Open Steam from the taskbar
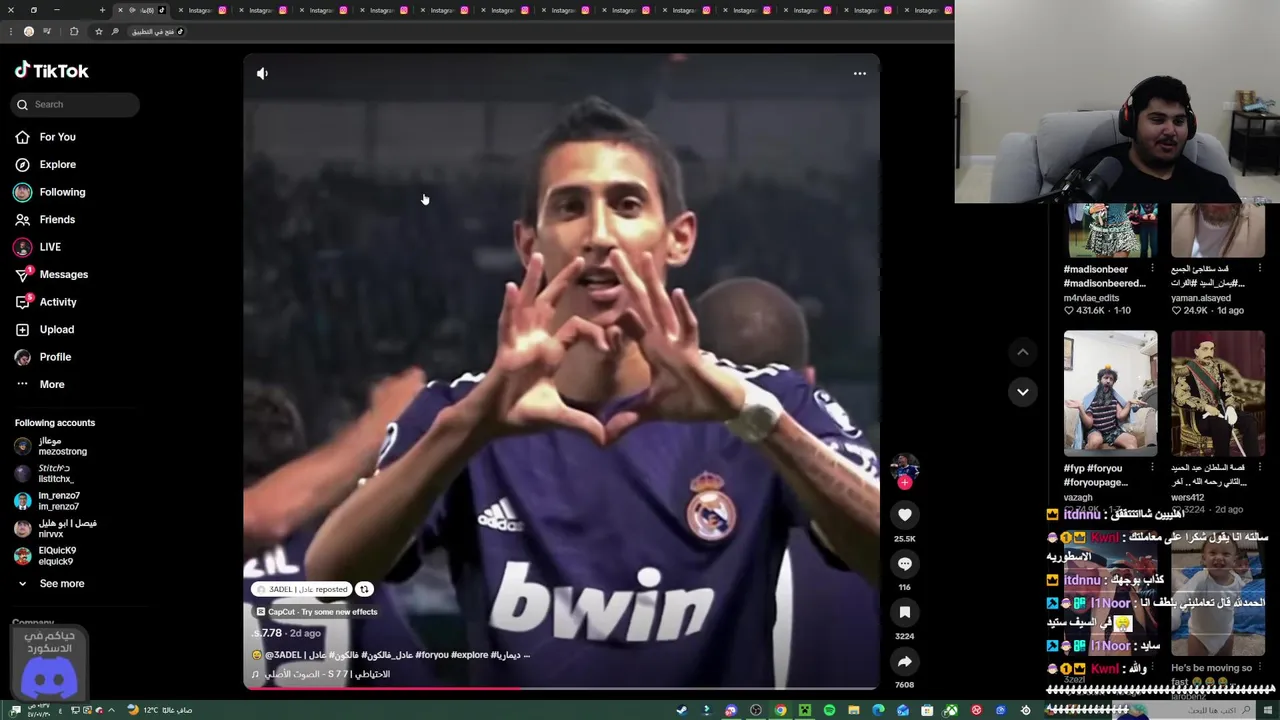 pyautogui.click(x=682, y=710)
